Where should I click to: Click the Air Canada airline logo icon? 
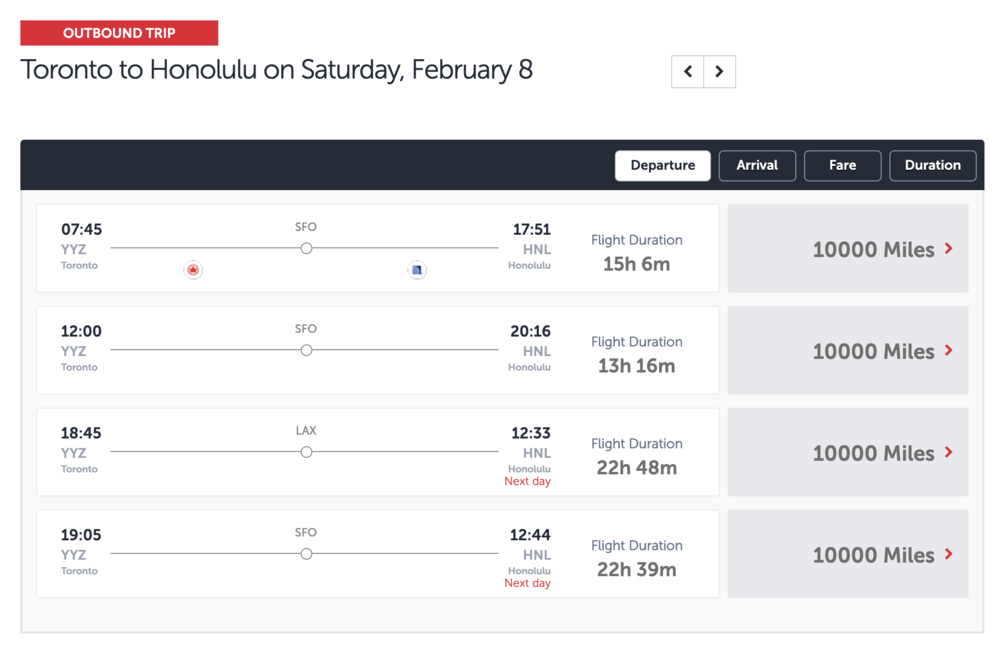coord(194,270)
